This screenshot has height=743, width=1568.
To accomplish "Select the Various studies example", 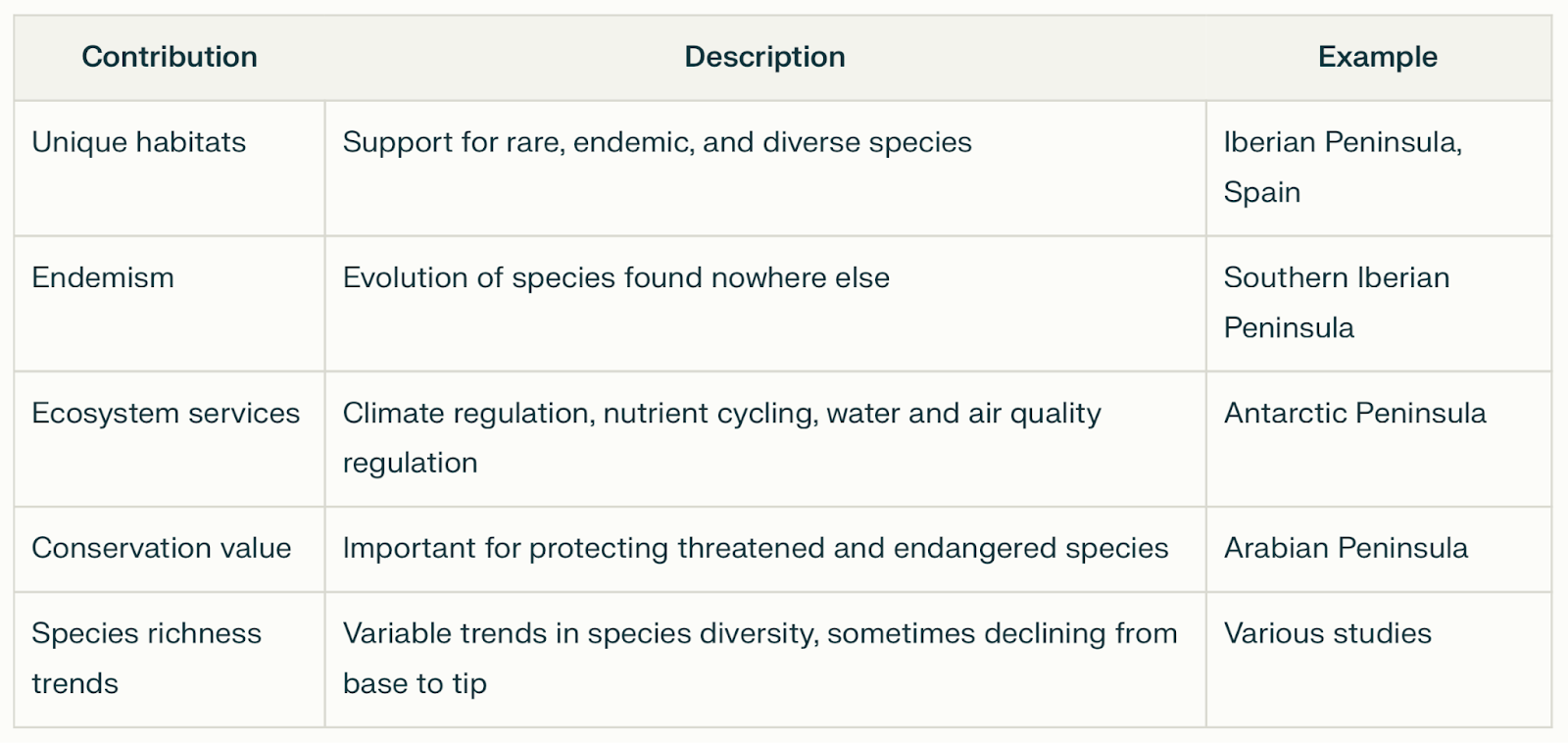I will (x=1328, y=633).
